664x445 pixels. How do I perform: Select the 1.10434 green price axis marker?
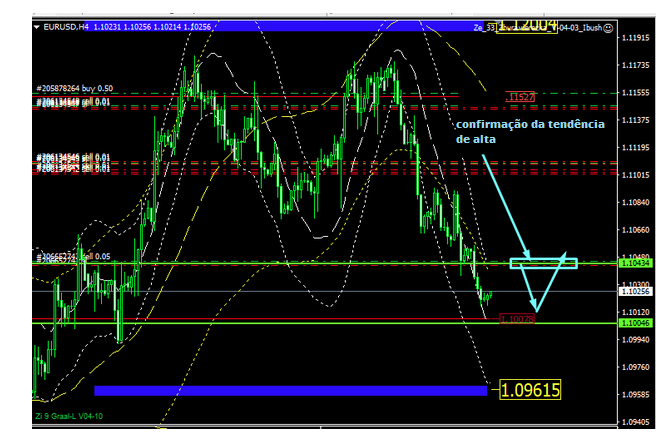pos(636,263)
